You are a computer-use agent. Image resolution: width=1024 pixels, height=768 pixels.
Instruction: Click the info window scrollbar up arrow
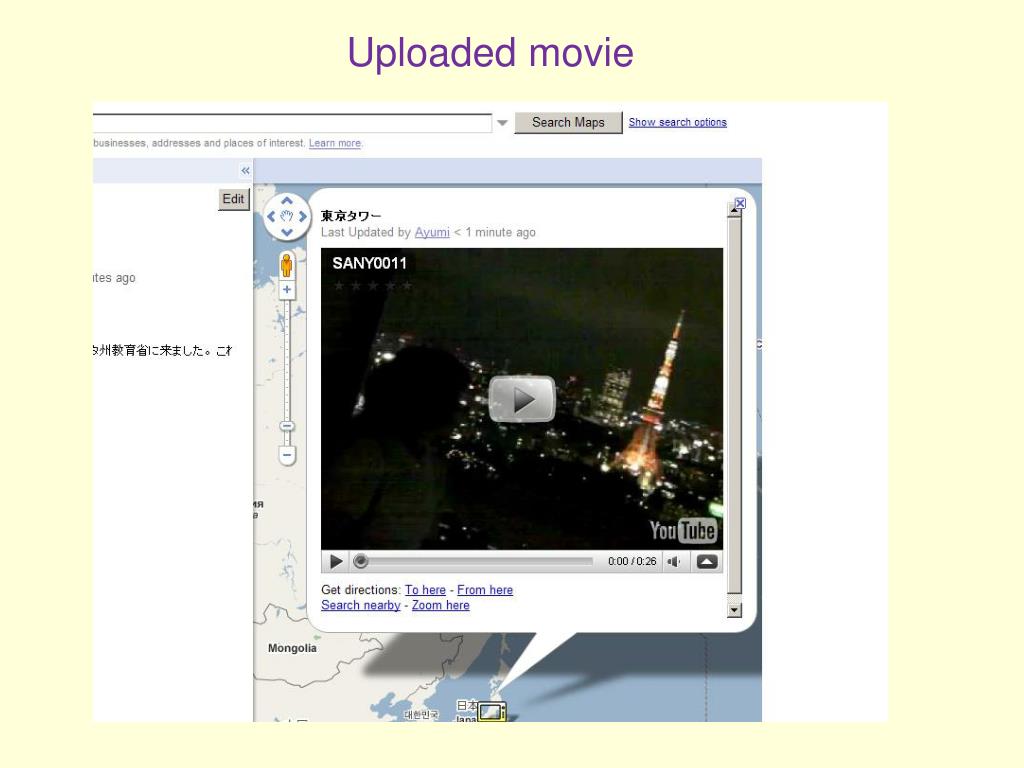pyautogui.click(x=735, y=211)
